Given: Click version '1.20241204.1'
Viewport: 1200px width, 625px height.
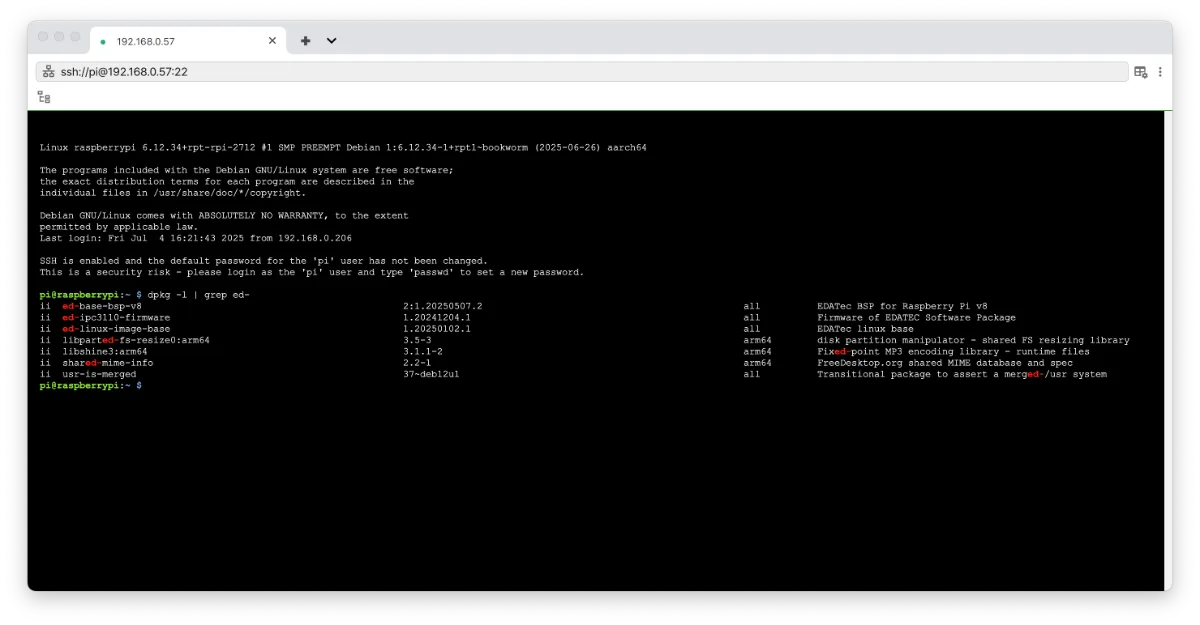Looking at the screenshot, I should (x=437, y=317).
